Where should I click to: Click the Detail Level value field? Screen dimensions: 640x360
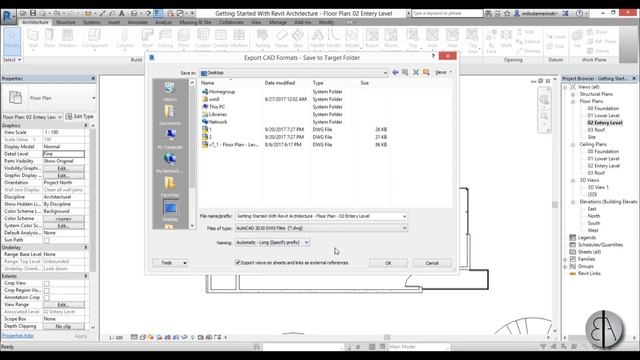pos(64,154)
